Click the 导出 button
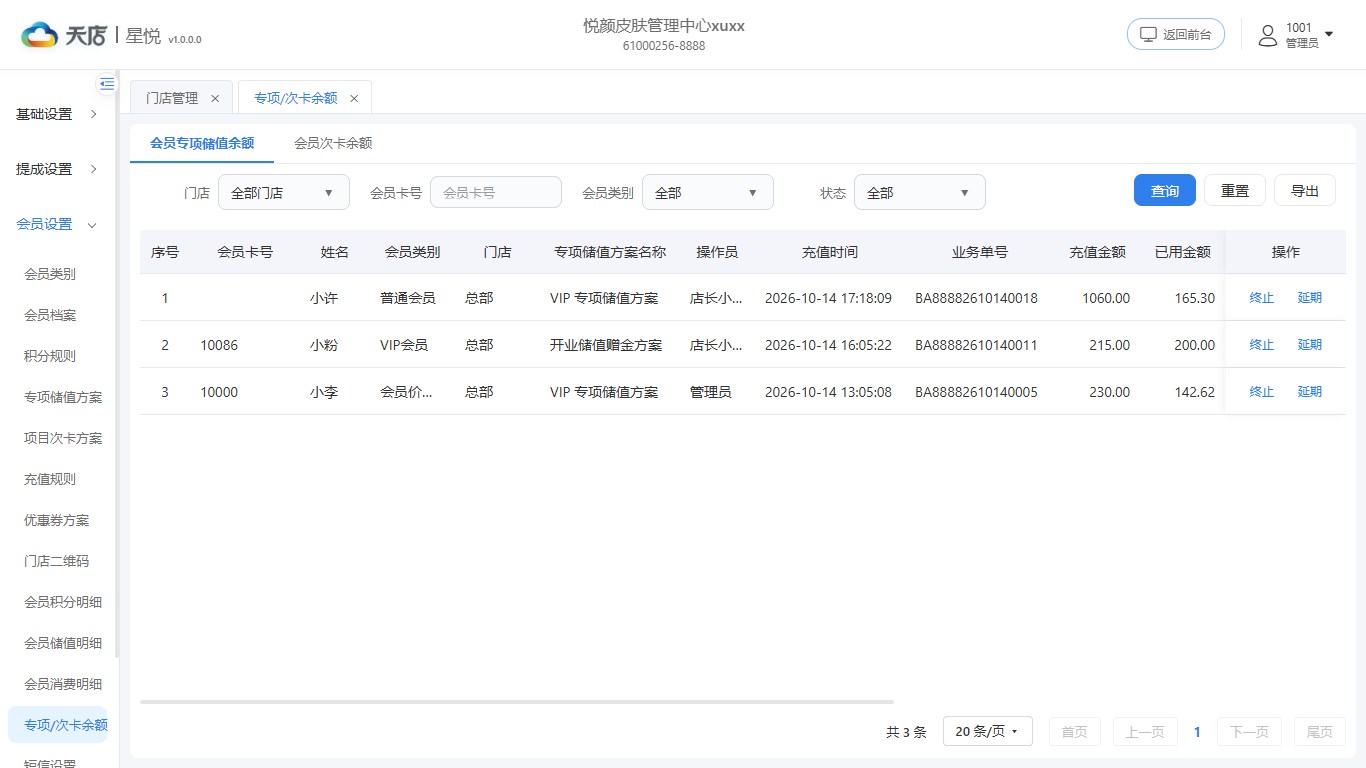This screenshot has height=768, width=1366. [x=1305, y=190]
